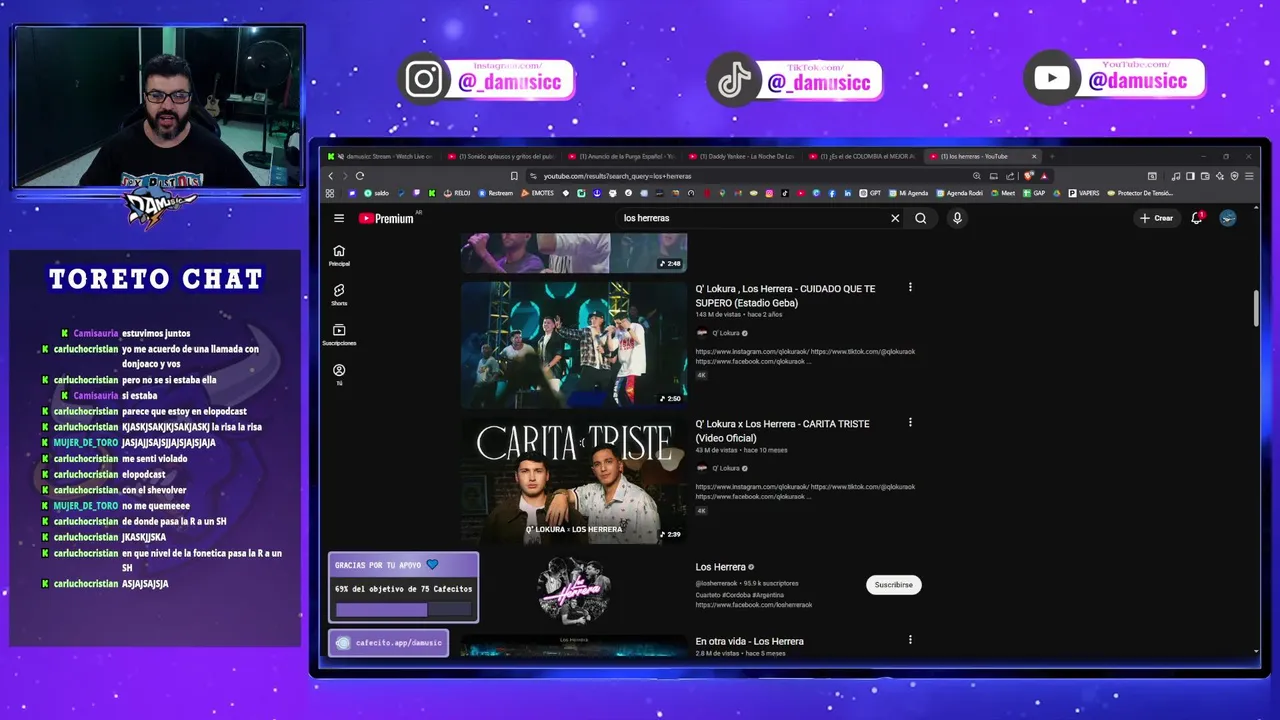
Task: Open the VAPERS bookmark
Action: (1084, 193)
